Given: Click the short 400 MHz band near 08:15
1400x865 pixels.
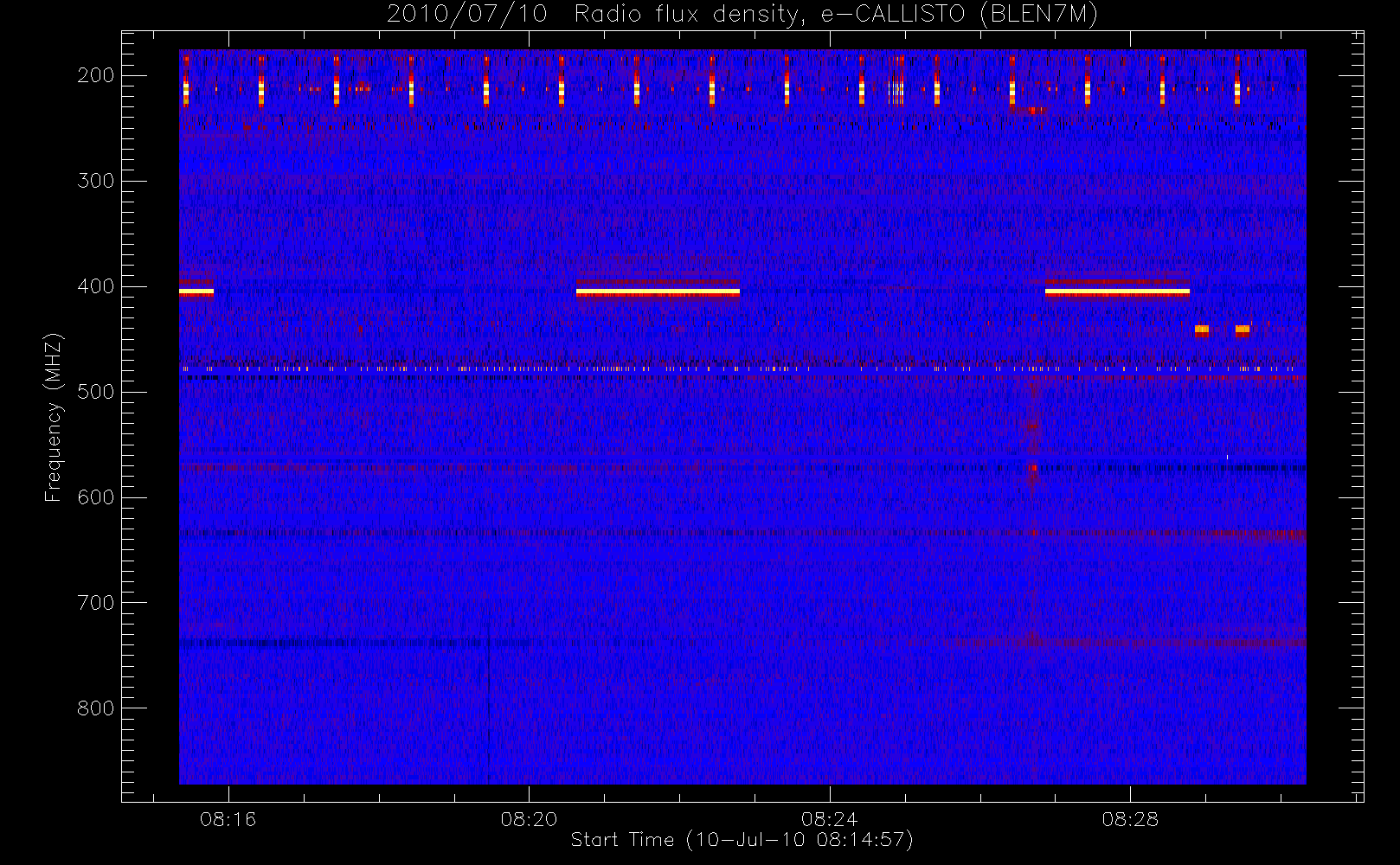Looking at the screenshot, I should click(x=196, y=292).
